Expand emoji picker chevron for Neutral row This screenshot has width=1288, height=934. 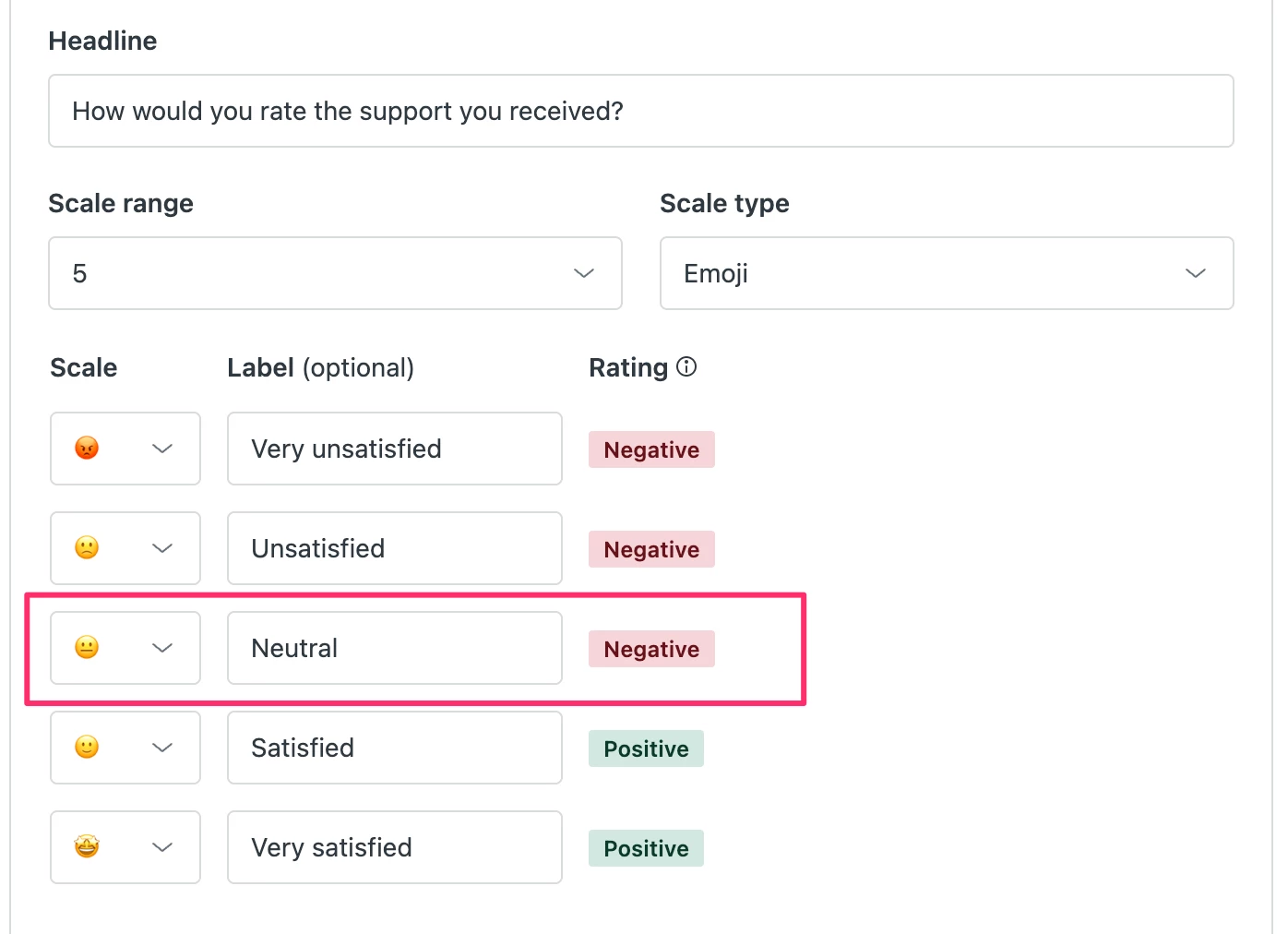pyautogui.click(x=162, y=648)
